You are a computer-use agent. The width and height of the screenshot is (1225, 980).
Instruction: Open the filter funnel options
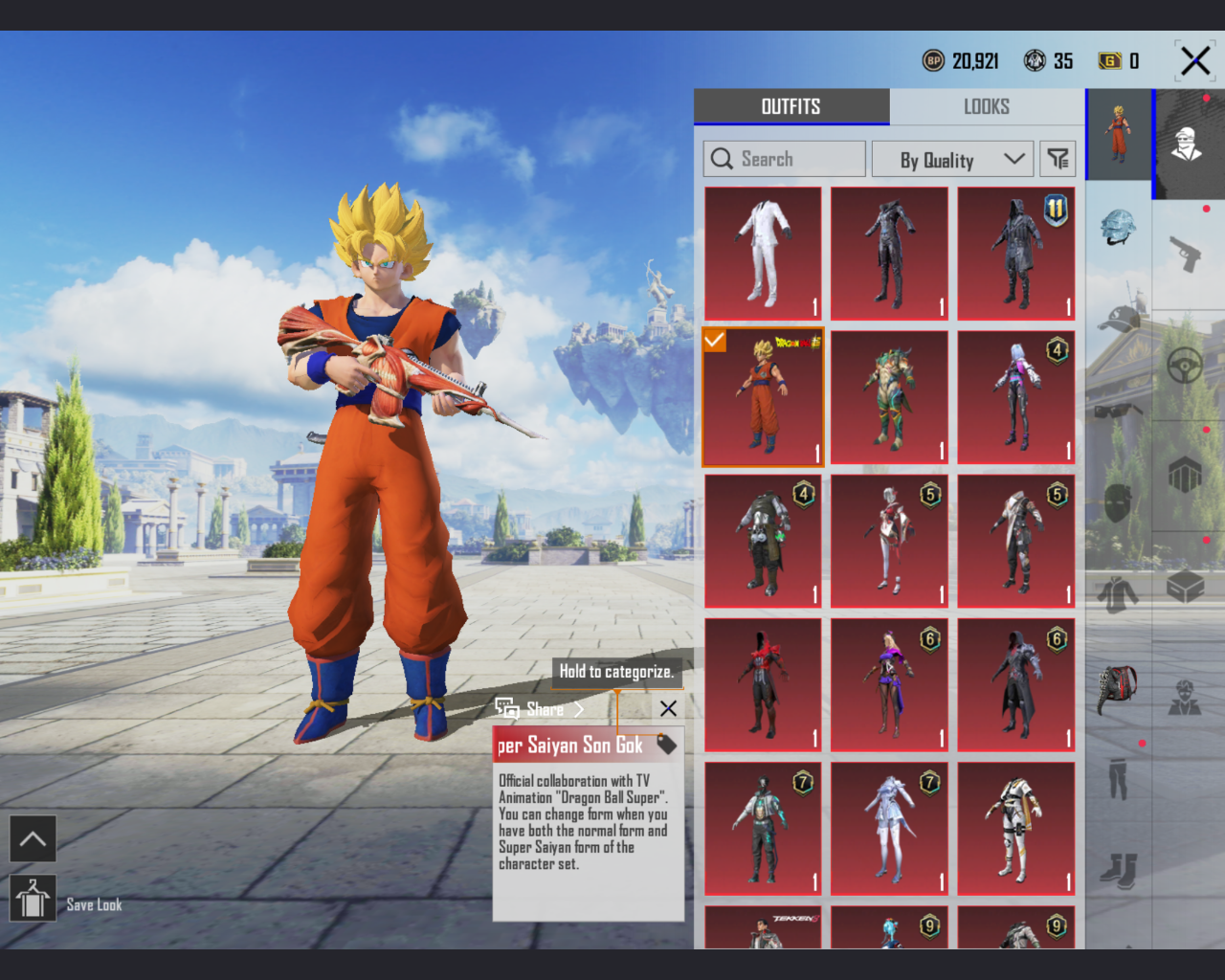coord(1058,159)
